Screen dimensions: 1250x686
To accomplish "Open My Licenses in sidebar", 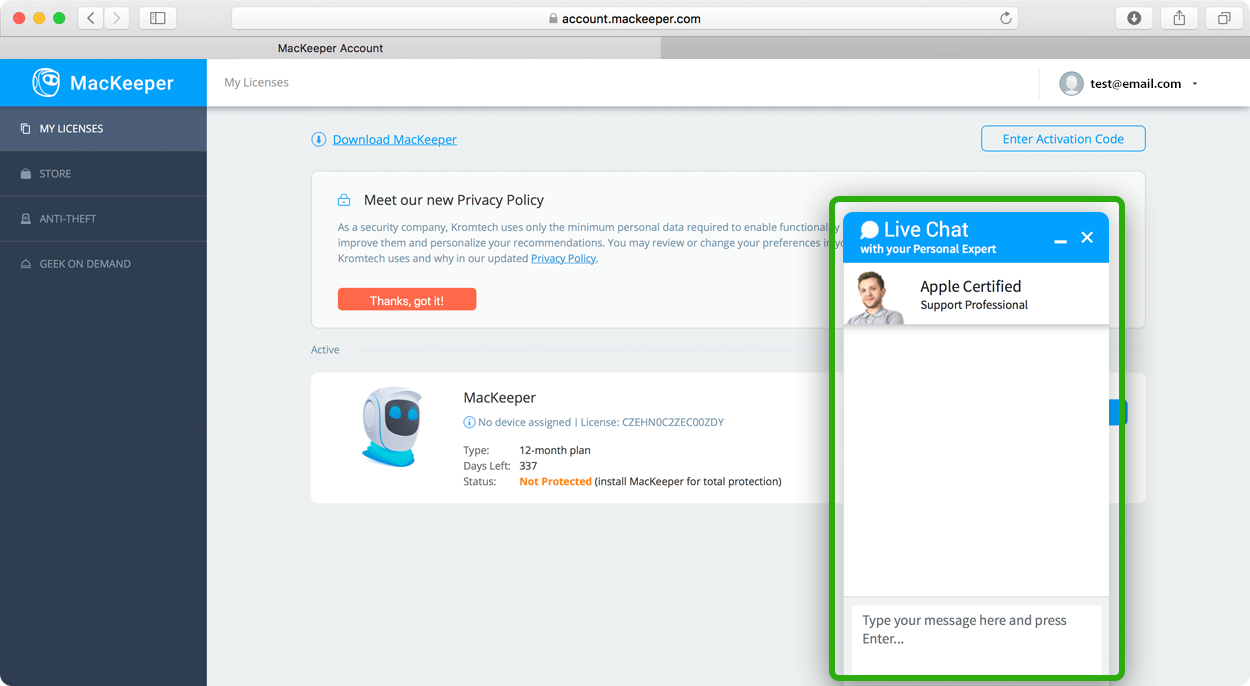I will pyautogui.click(x=103, y=128).
